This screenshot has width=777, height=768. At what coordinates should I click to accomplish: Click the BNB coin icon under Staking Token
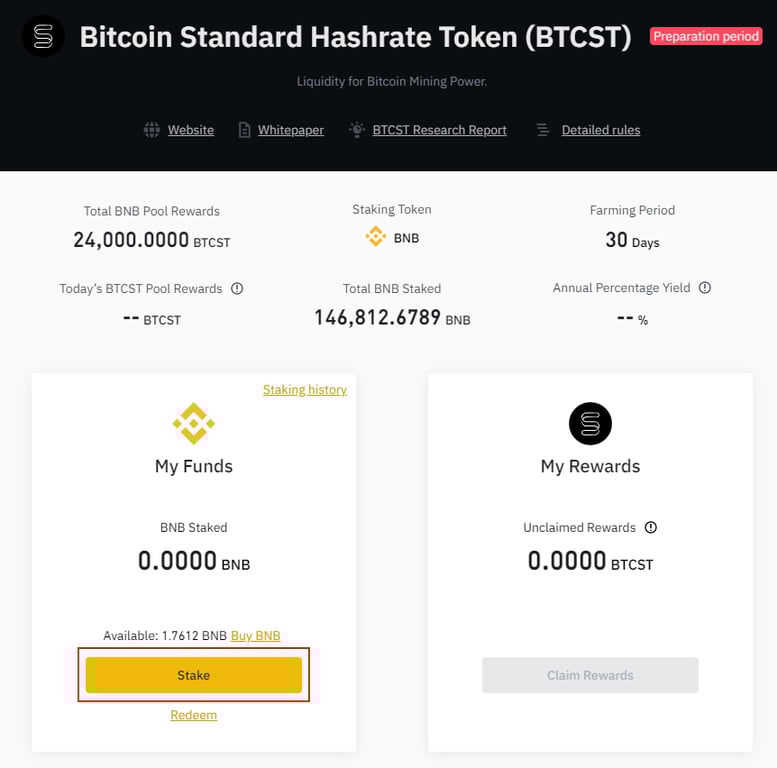coord(375,238)
